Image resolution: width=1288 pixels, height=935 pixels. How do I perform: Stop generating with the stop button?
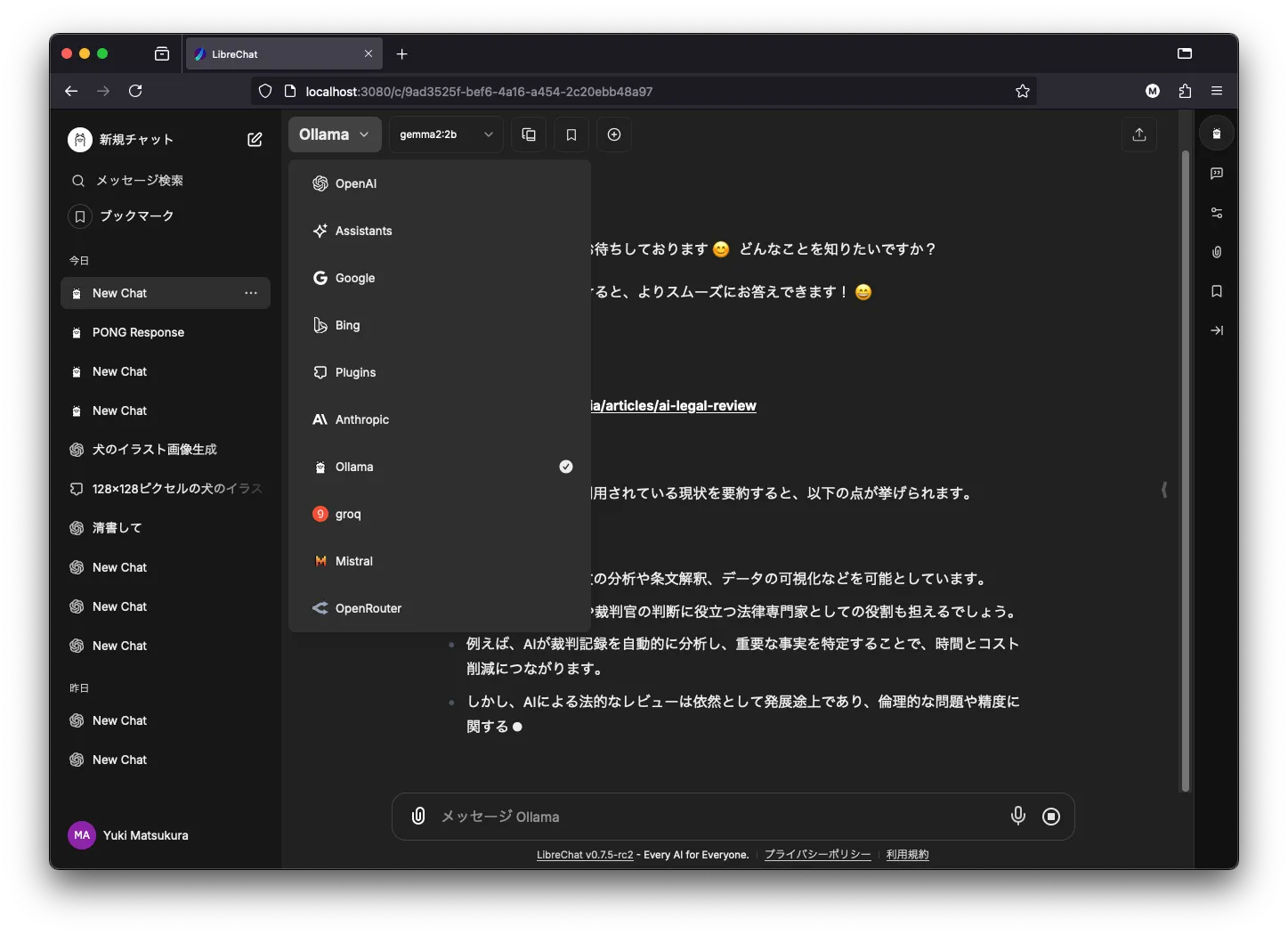coord(1051,817)
